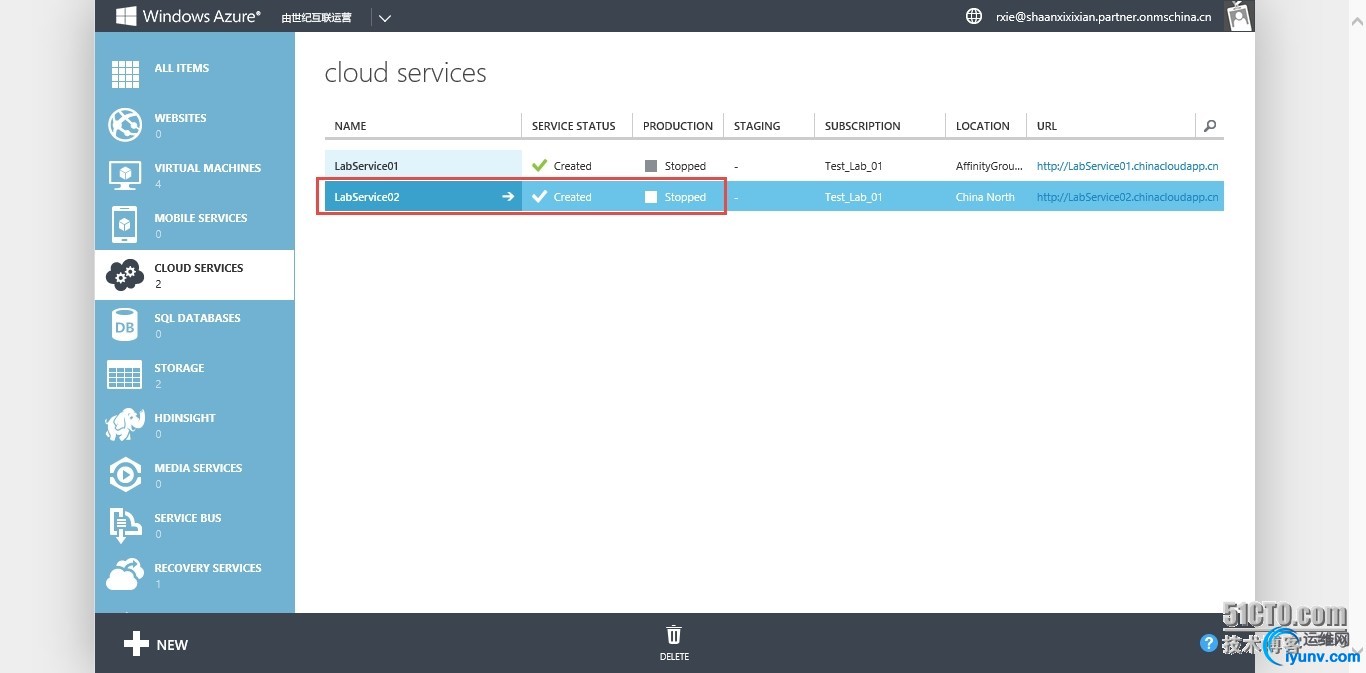The width and height of the screenshot is (1366, 673).
Task: Click the AffinityGroup location cell
Action: click(x=989, y=166)
